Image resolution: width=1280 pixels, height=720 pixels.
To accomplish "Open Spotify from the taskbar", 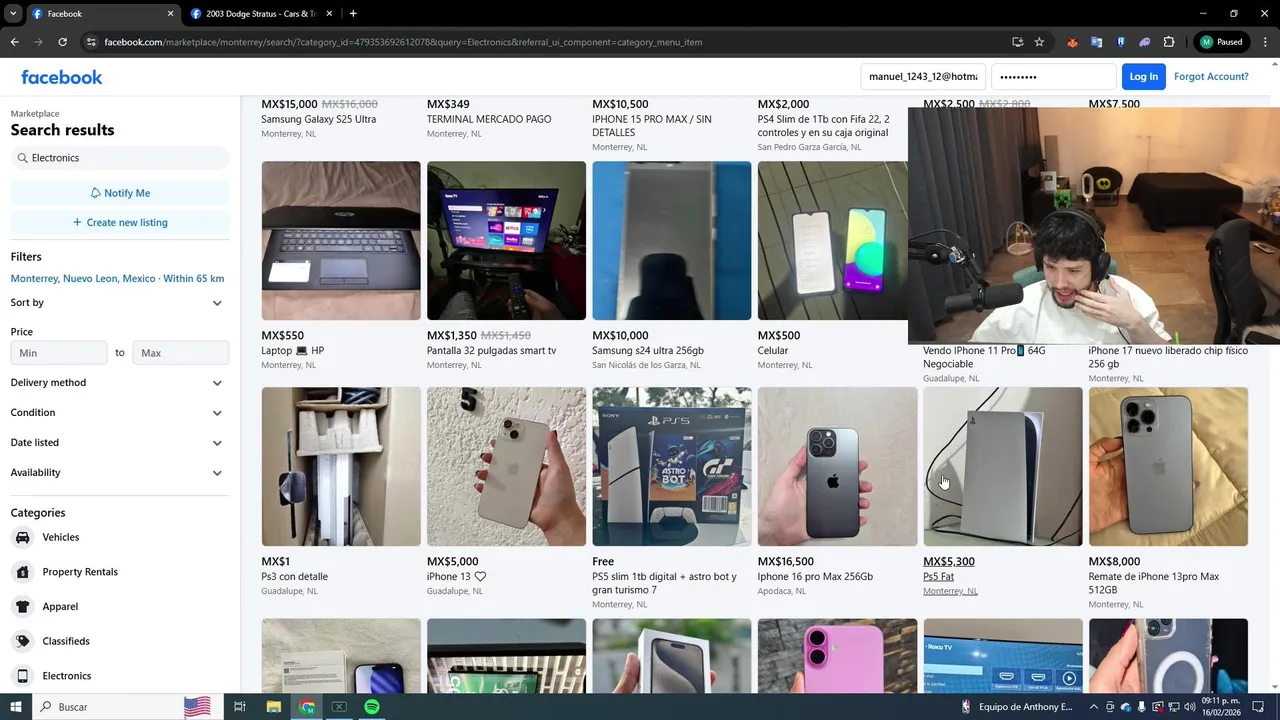I will click(372, 707).
